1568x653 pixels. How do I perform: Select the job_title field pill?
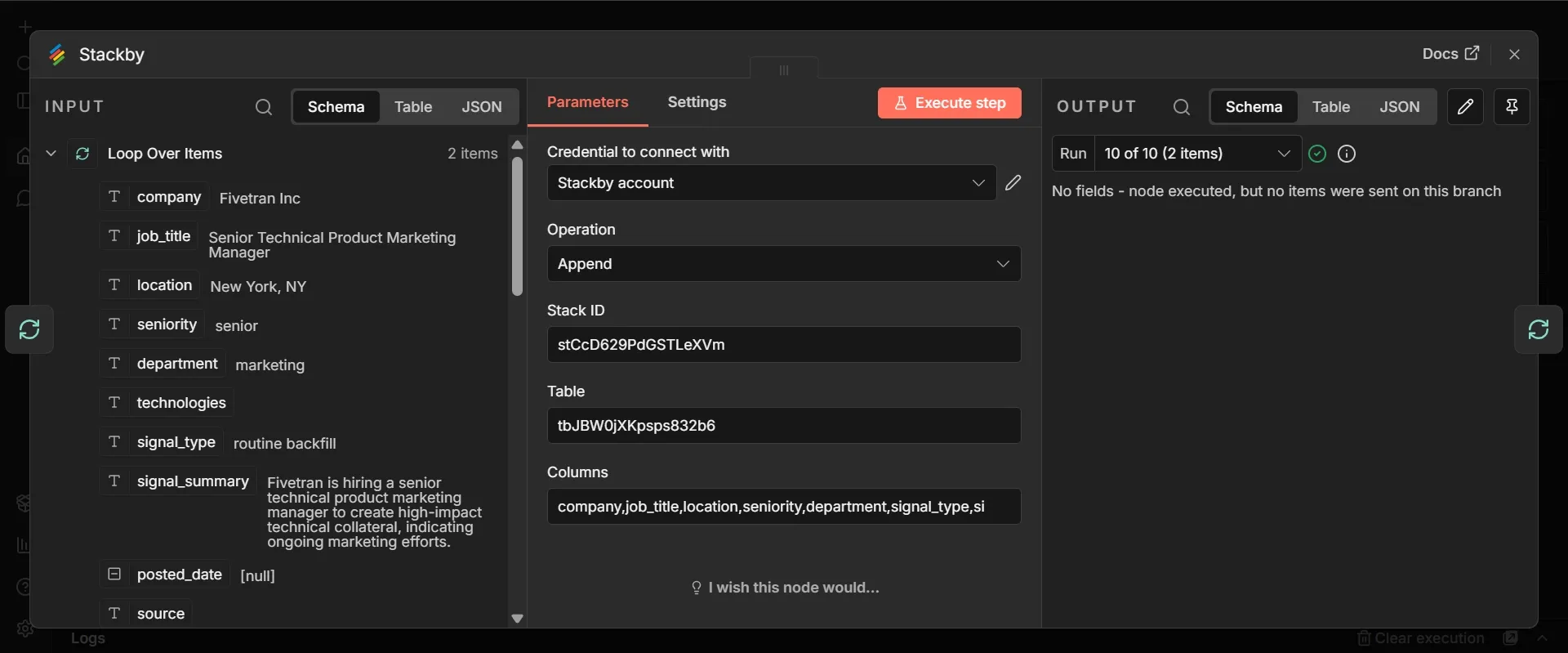pos(149,236)
